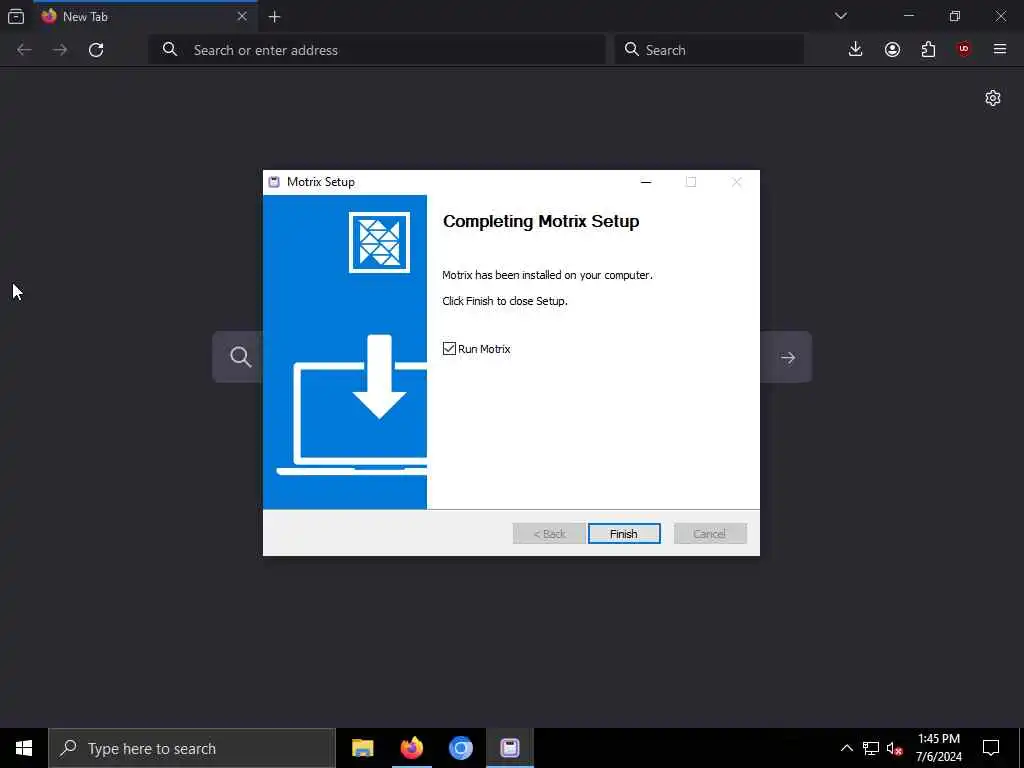Open the Firefox hamburger application menu
Viewport: 1024px width, 768px height.
click(x=1000, y=50)
